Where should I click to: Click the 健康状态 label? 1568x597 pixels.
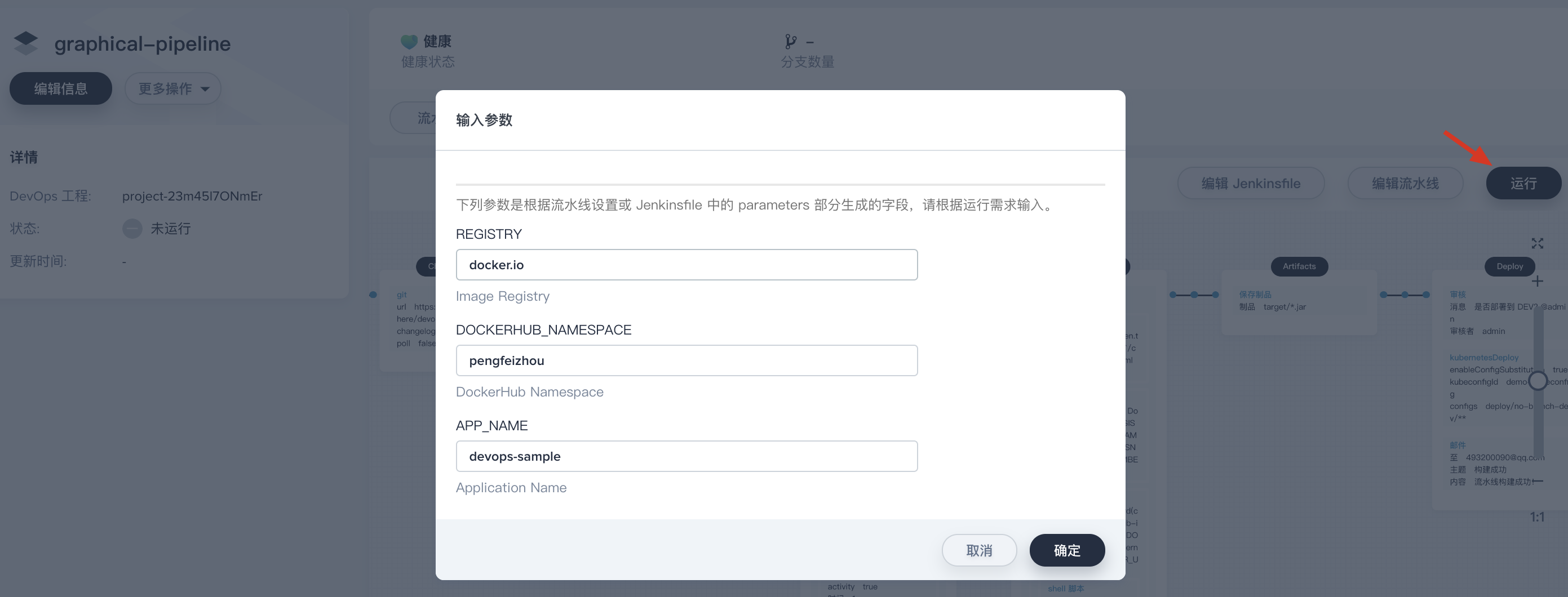click(428, 62)
